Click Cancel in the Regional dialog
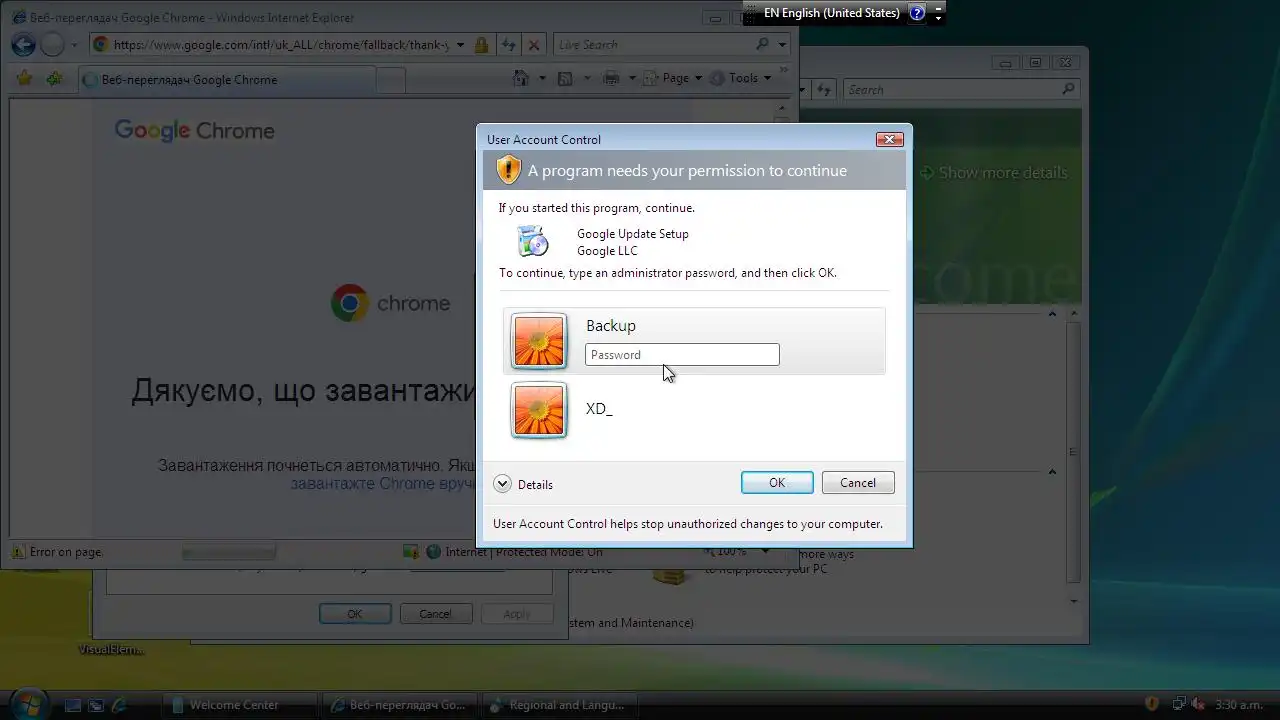The image size is (1280, 720). tap(435, 614)
